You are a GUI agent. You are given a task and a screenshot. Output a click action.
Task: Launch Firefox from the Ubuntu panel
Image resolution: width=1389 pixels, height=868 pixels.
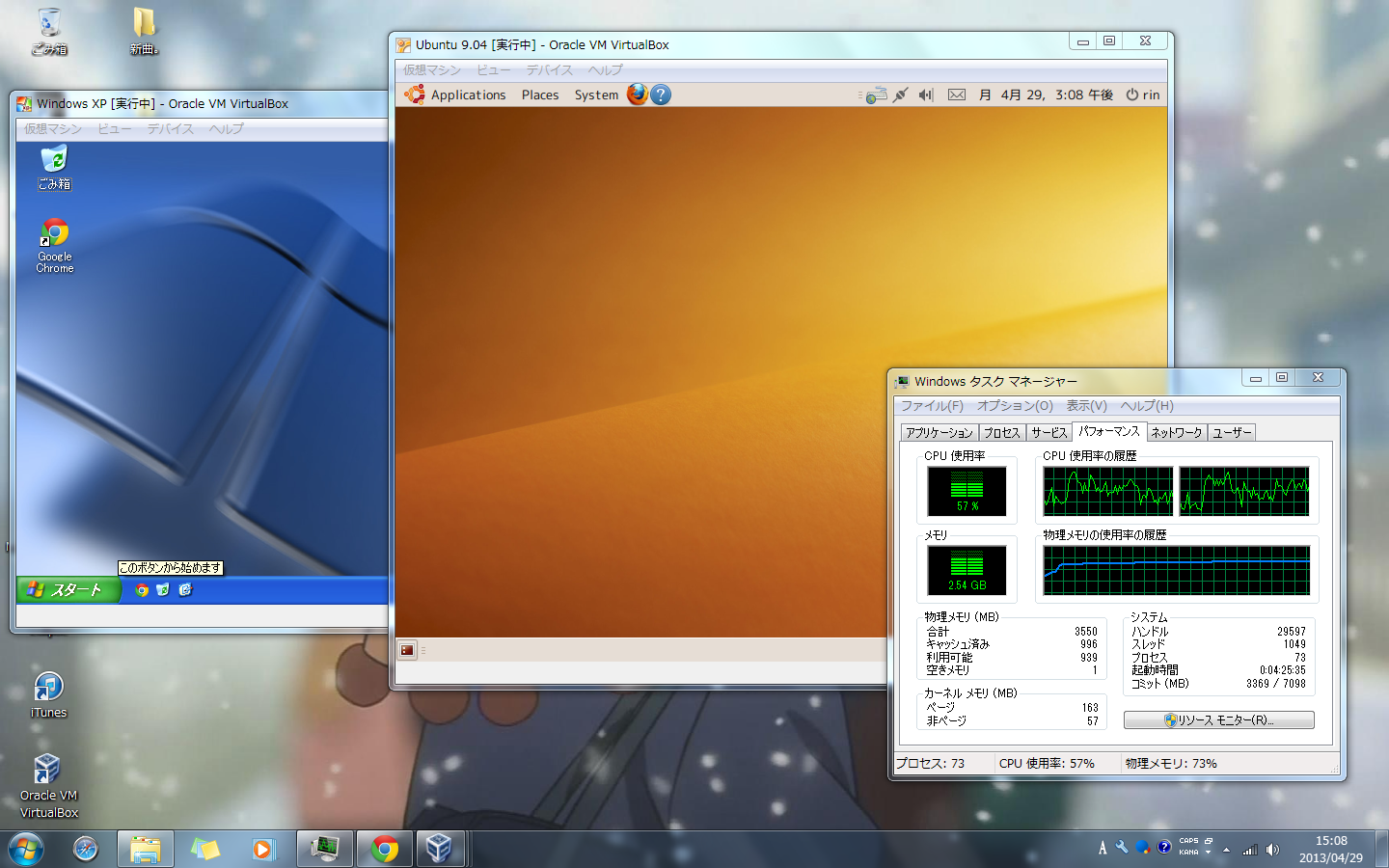click(637, 95)
